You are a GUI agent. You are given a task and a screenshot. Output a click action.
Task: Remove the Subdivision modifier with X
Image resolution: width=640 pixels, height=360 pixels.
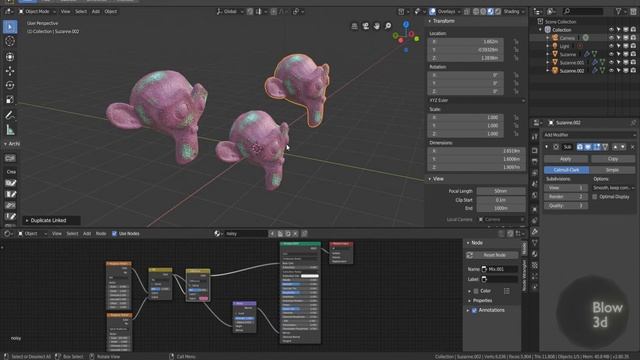[x=633, y=147]
